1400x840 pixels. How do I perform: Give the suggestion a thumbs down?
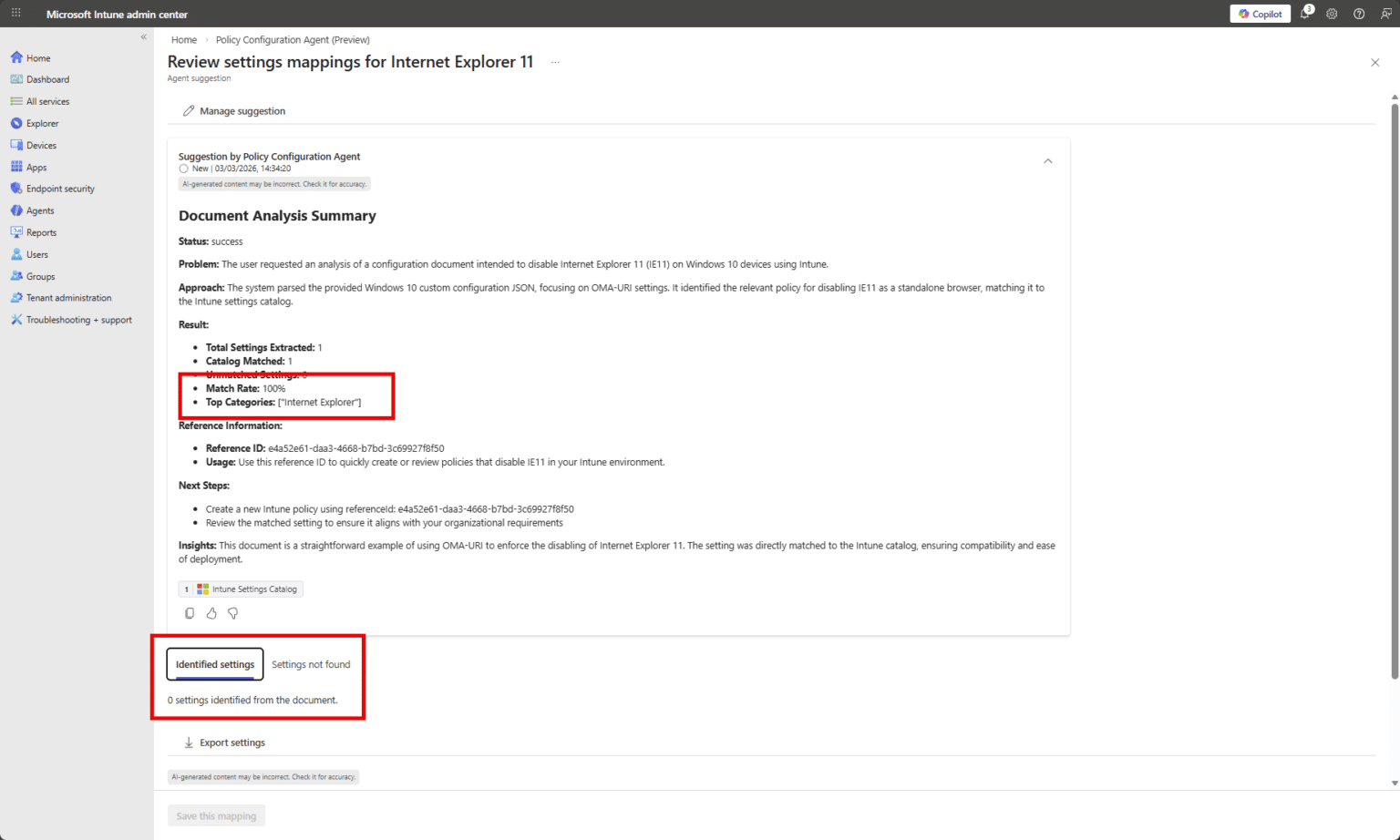233,613
